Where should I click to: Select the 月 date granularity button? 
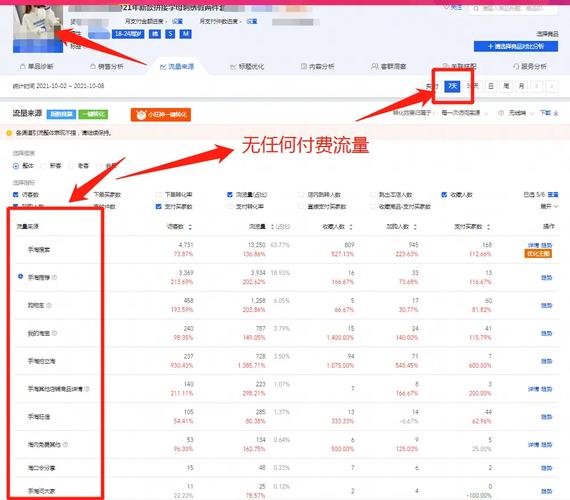[x=521, y=86]
